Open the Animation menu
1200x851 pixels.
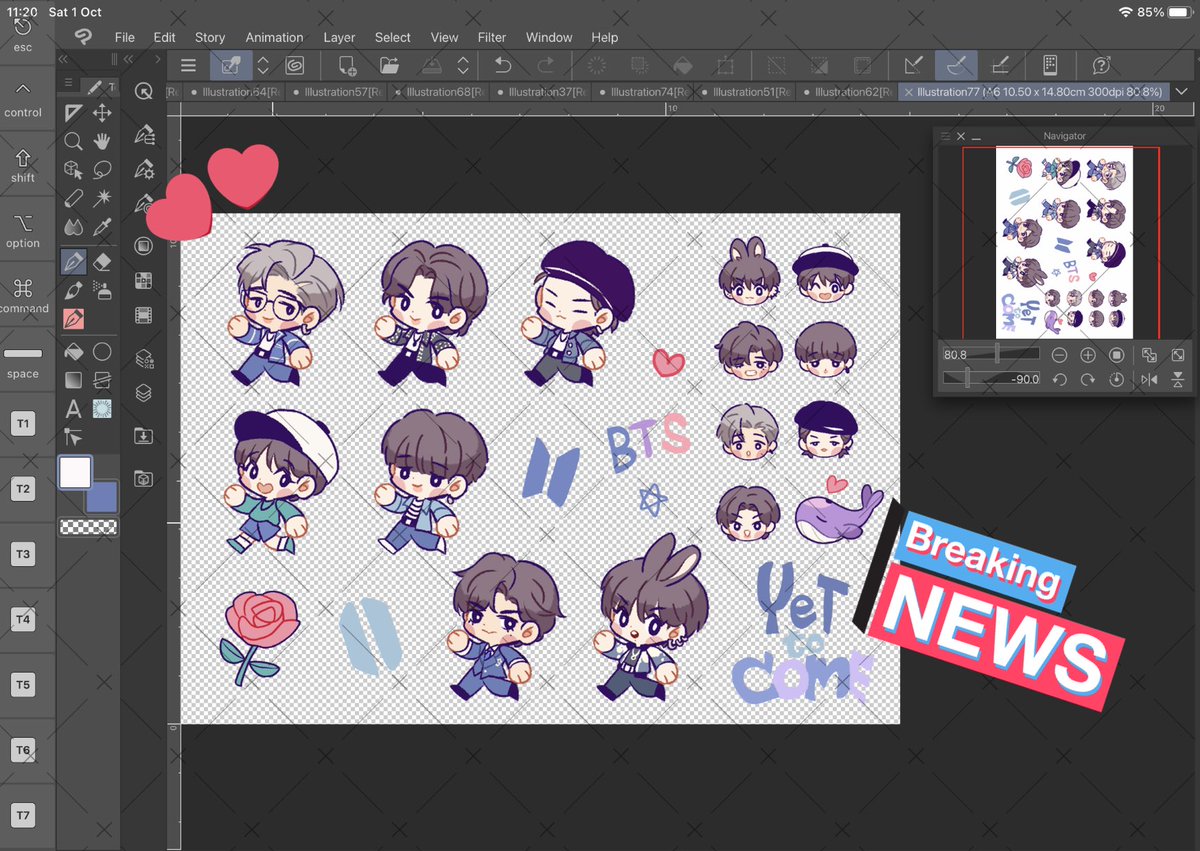[274, 37]
